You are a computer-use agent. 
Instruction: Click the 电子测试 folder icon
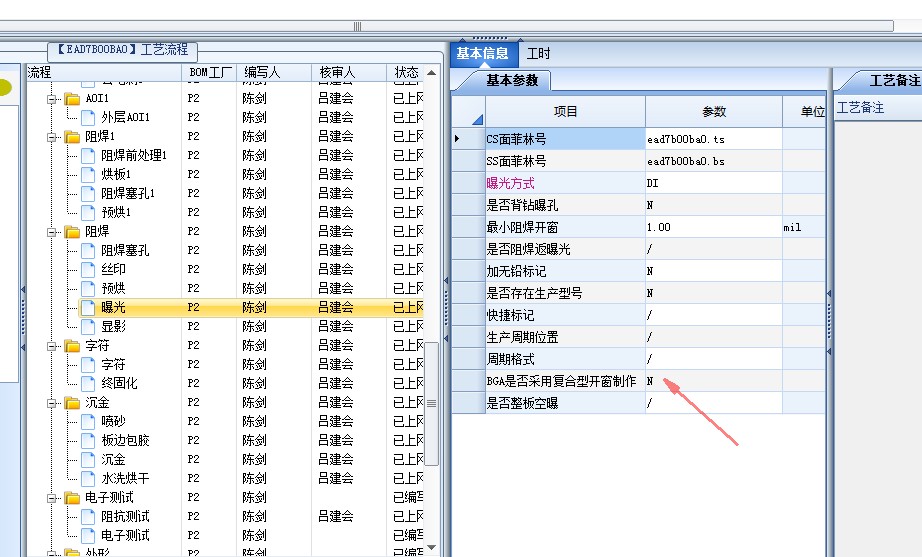72,498
